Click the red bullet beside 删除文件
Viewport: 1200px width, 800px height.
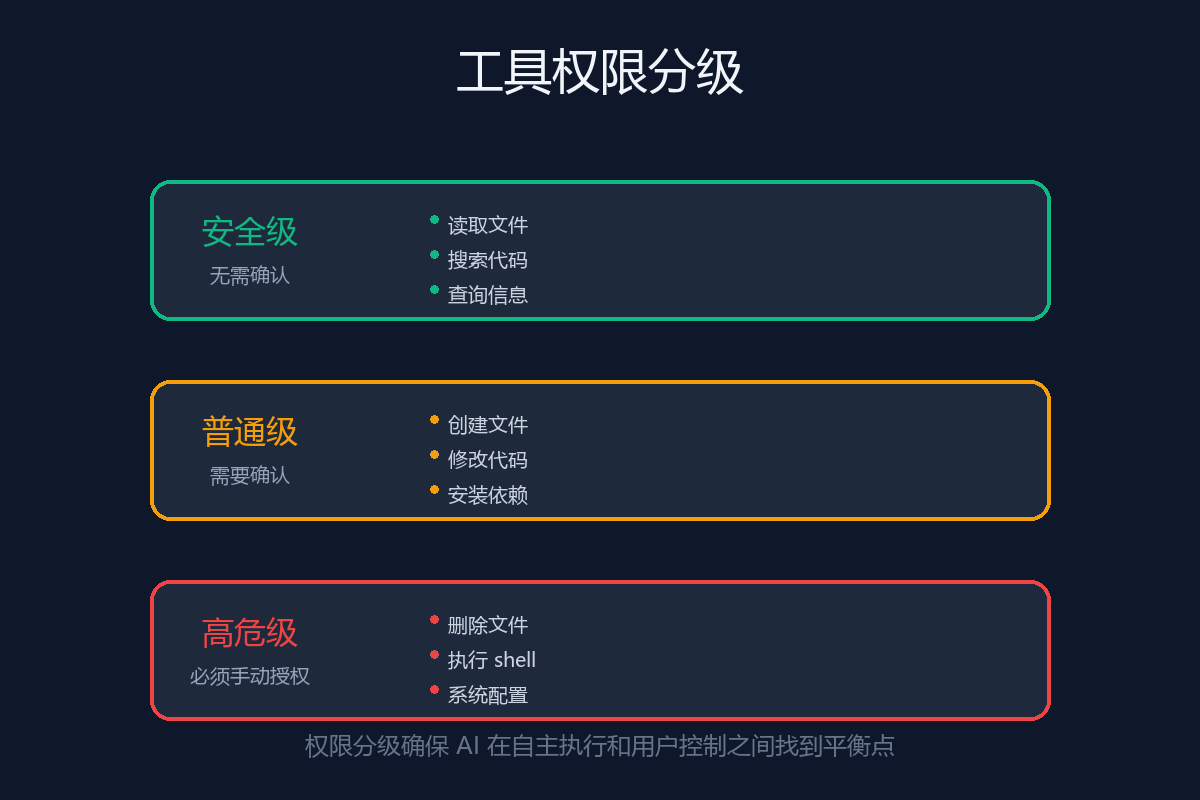pyautogui.click(x=434, y=620)
